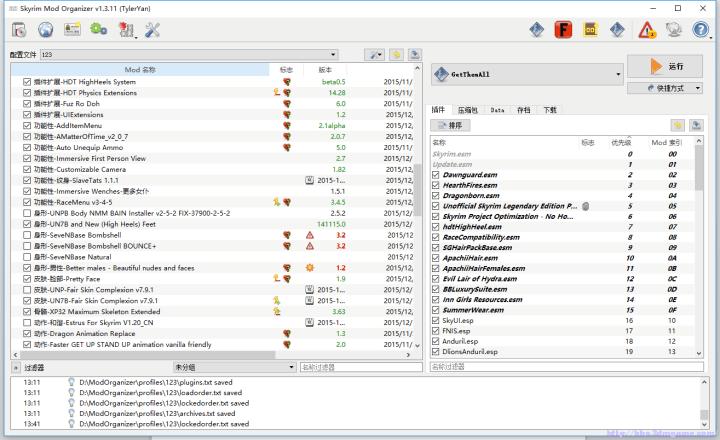Viewport: 720px width, 440px height.
Task: Switch to the 下载 downloads tab
Action: 550,110
